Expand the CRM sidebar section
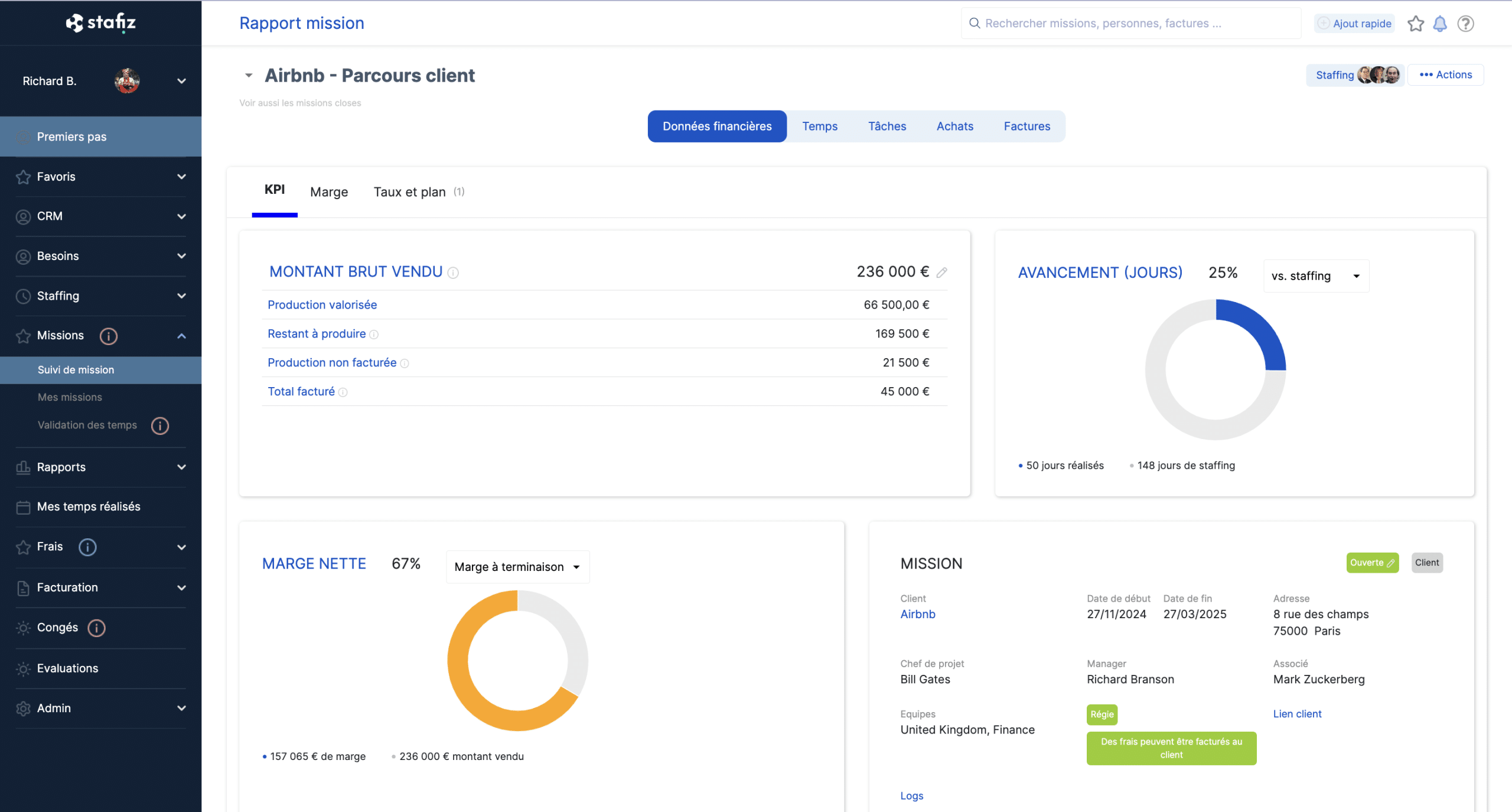1512x812 pixels. coord(181,216)
